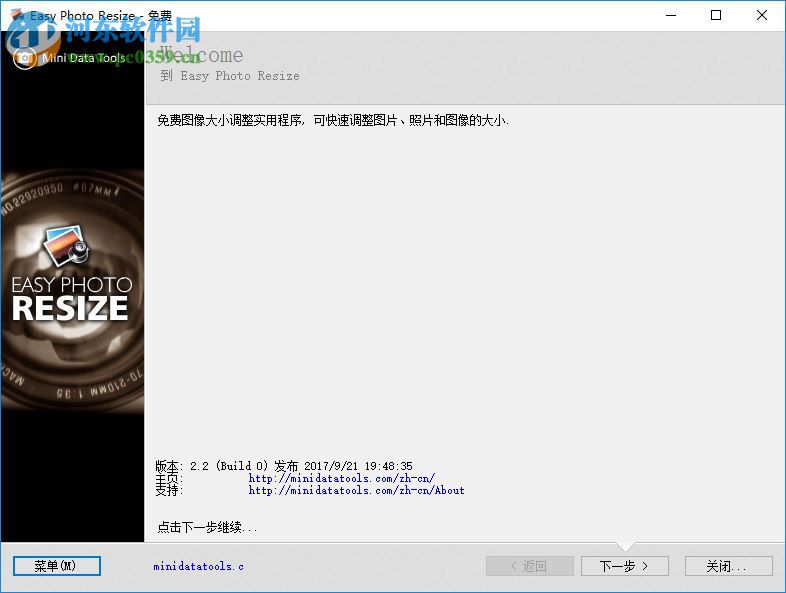
Task: Click the 主页 label
Action: (169, 478)
